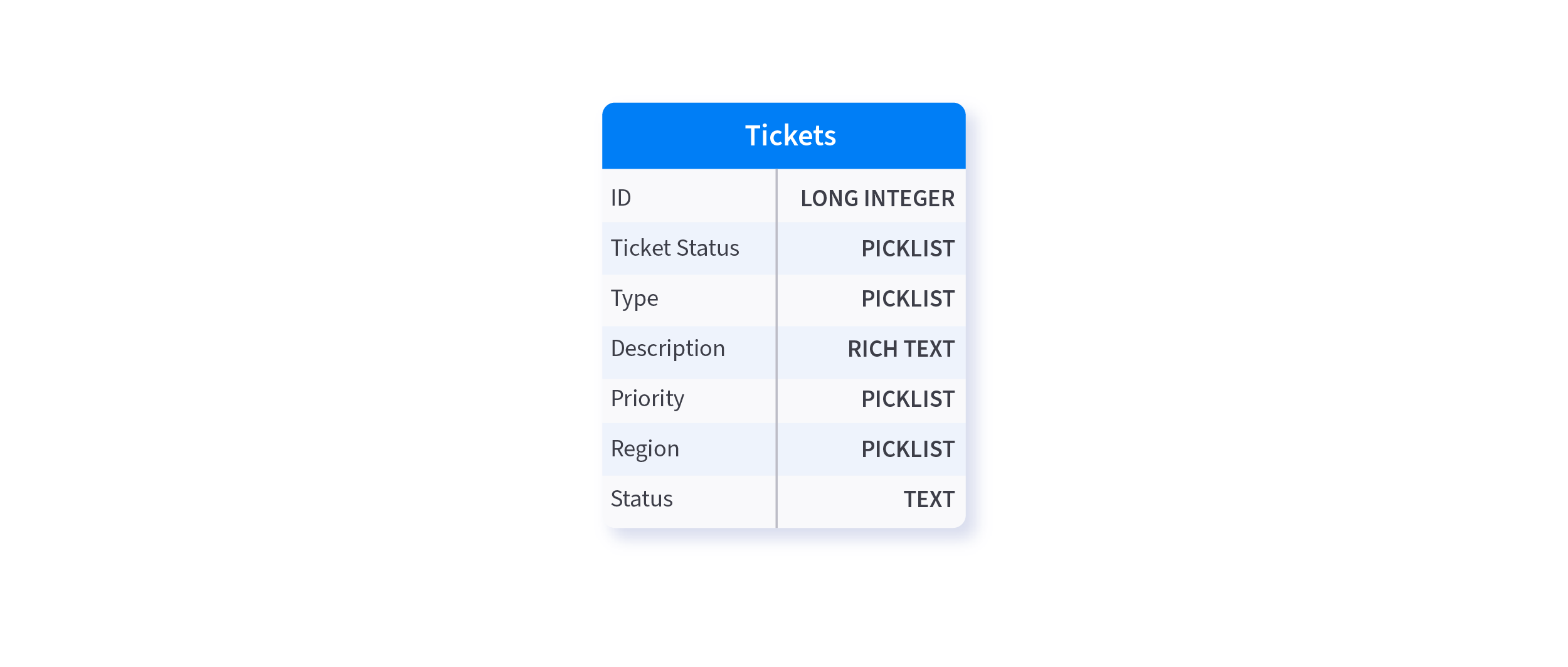Click the RICH TEXT data type
1568x667 pixels.
901,349
